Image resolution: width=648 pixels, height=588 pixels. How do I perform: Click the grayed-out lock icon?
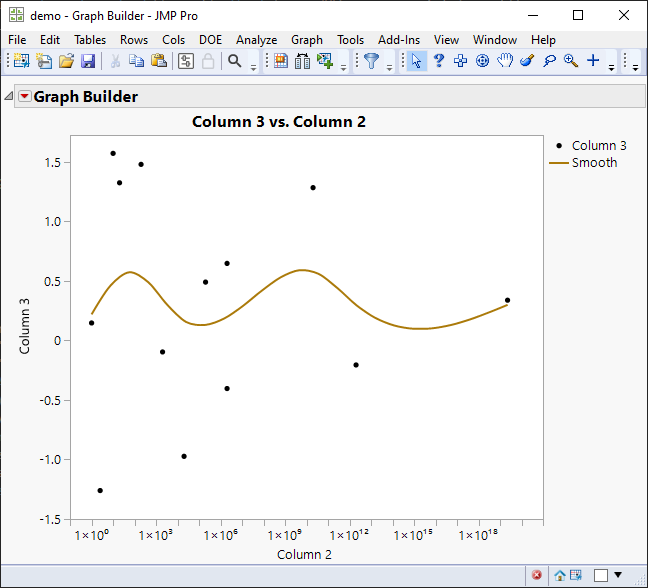tap(208, 61)
